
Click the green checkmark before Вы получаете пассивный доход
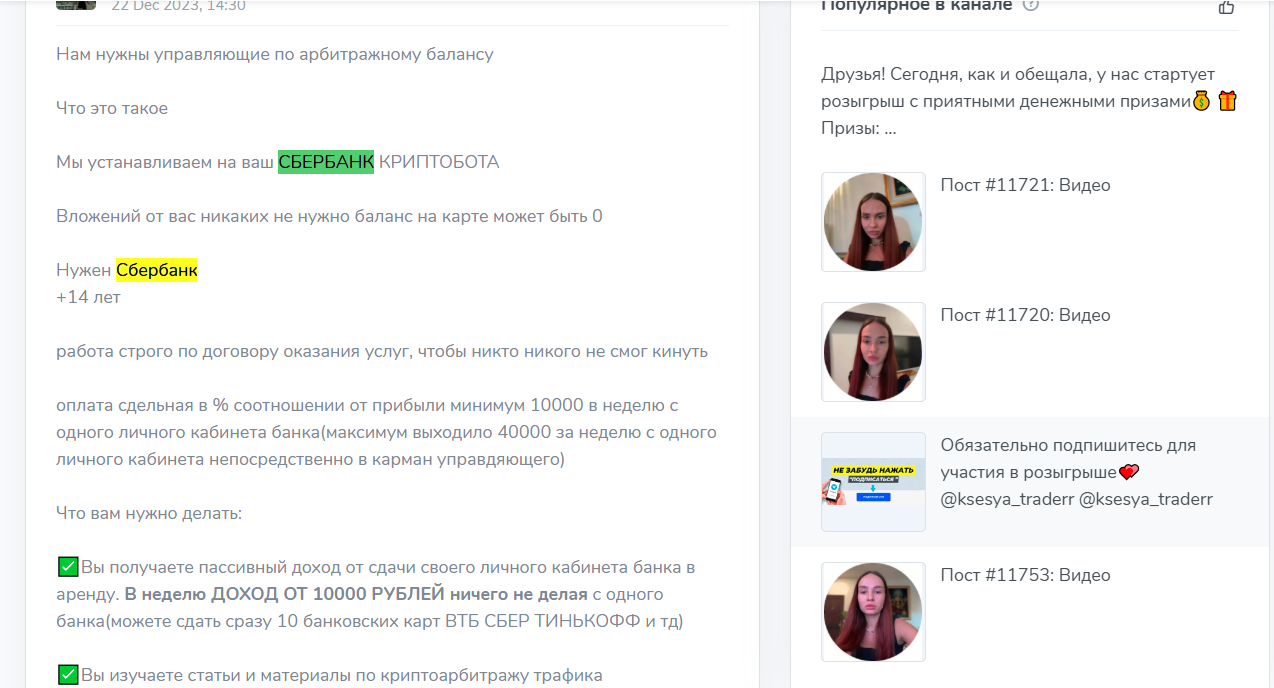tap(68, 567)
